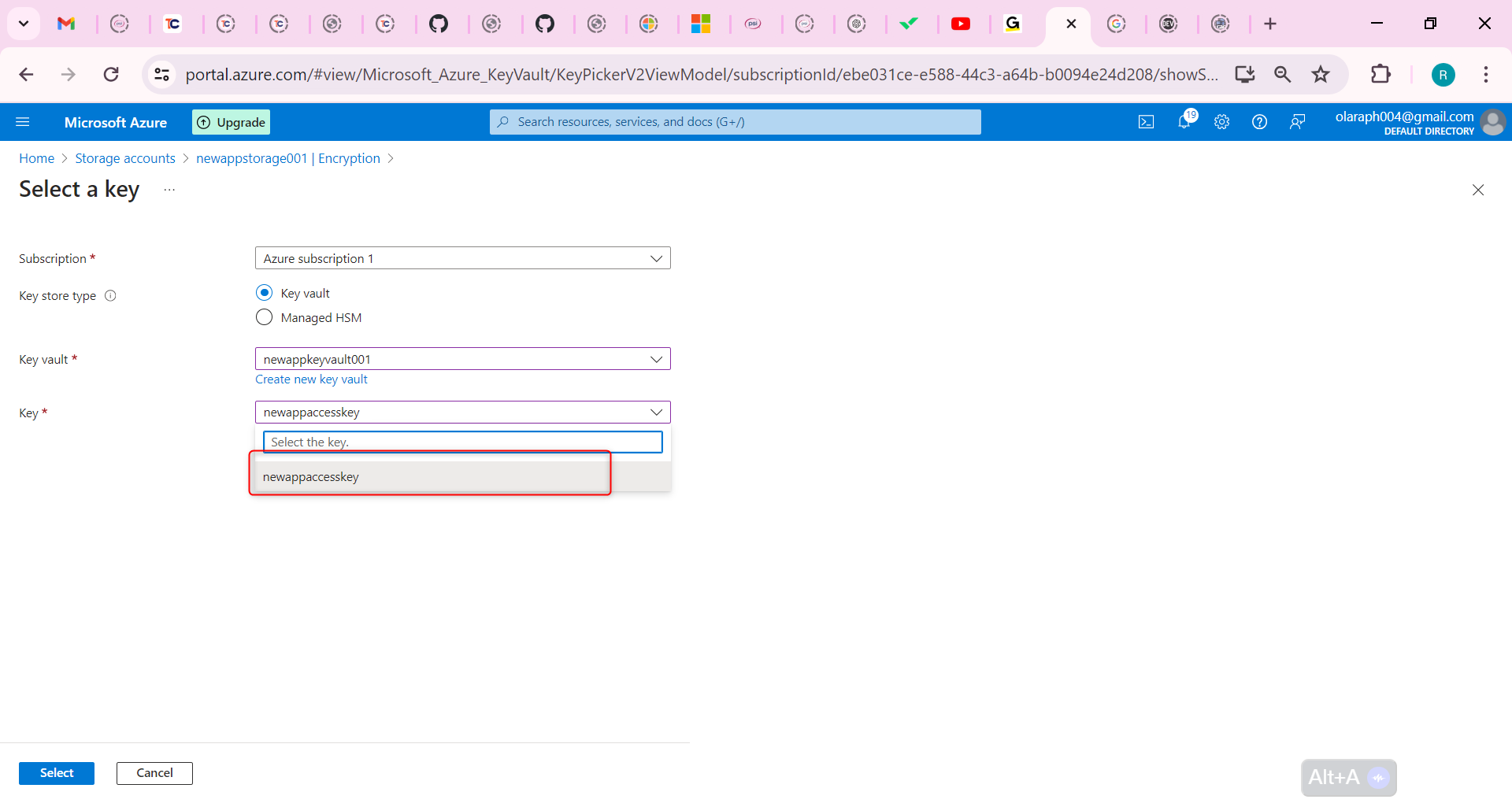Image resolution: width=1512 pixels, height=803 pixels.
Task: Open the more options ellipsis beside Select a key
Action: coord(169,190)
